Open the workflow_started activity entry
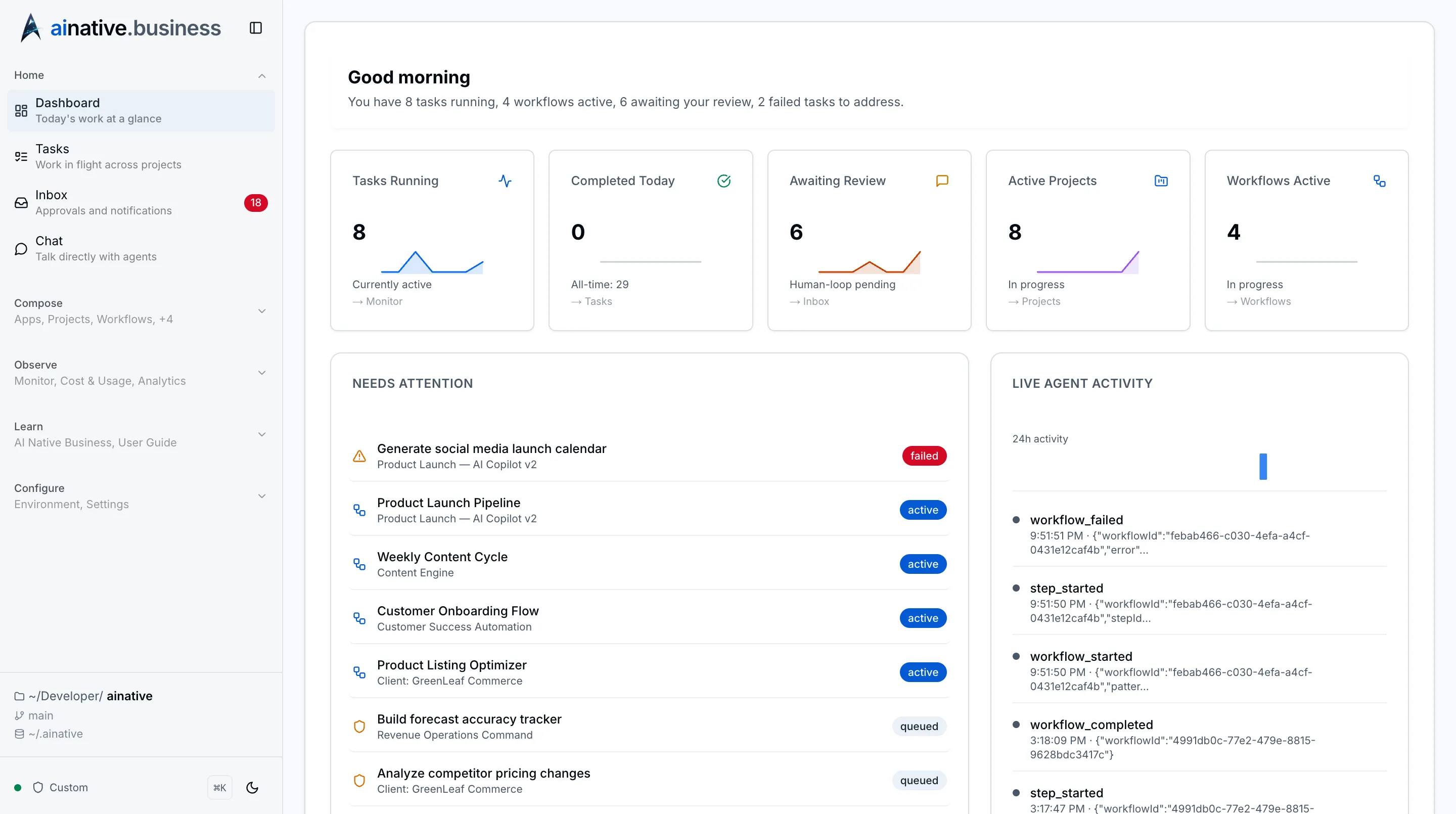1456x814 pixels. [x=1199, y=671]
